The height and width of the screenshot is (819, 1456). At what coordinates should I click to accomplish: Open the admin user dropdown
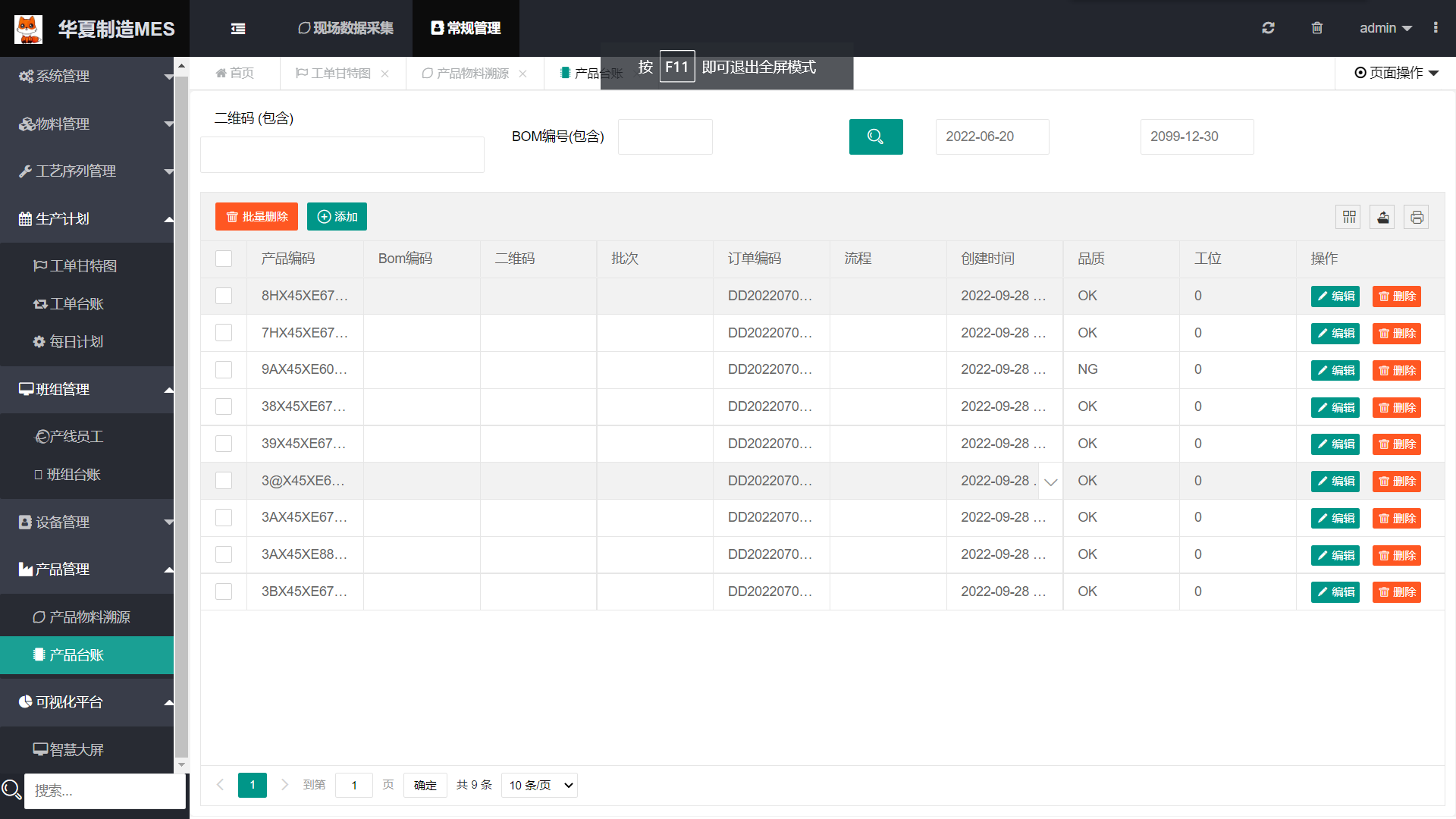coord(1385,28)
